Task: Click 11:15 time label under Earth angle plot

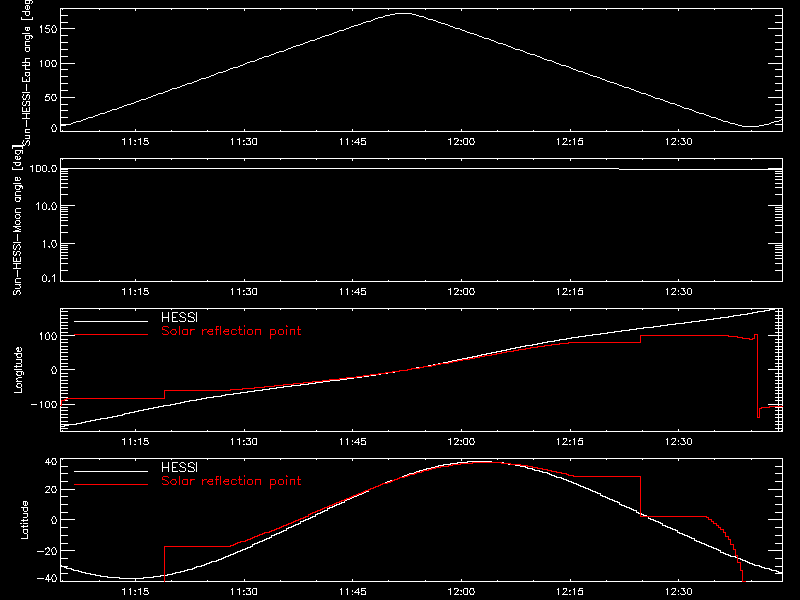Action: (135, 141)
